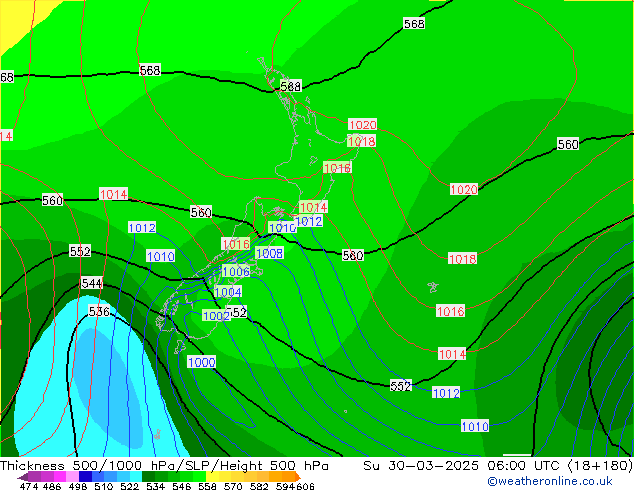Click the legend value 570
Viewport: 634px width, 490px height.
233,486
